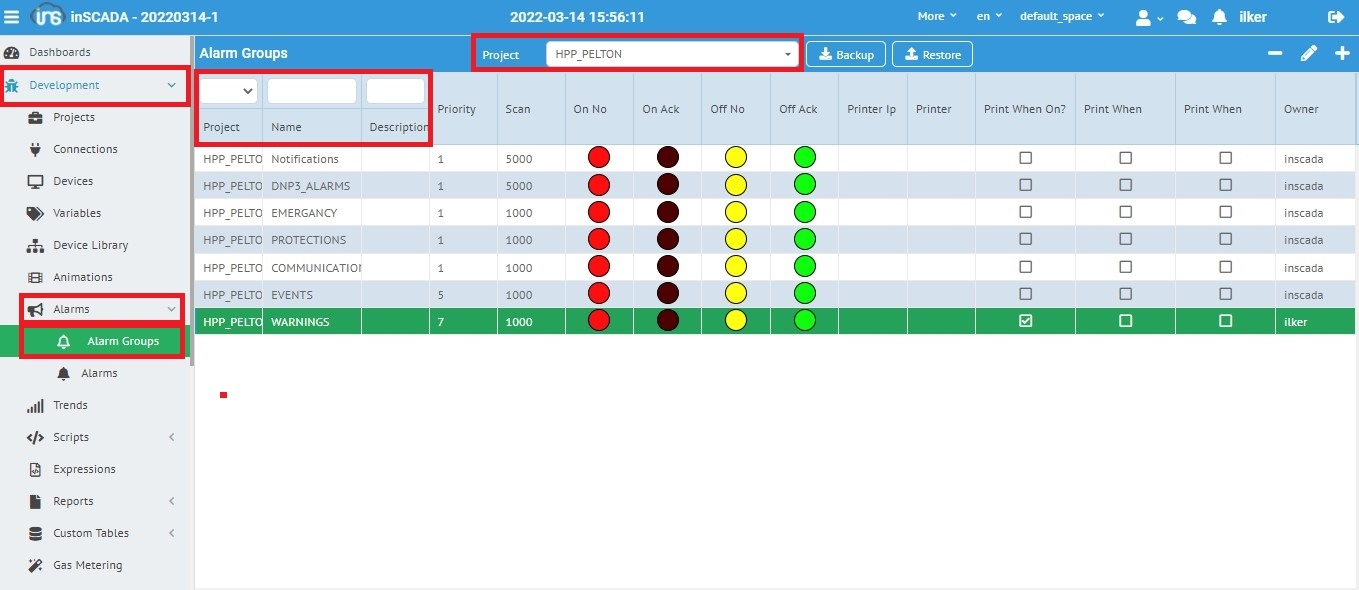Screen dimensions: 1359x590
Task: Click the logout icon at top right
Action: tap(1335, 17)
